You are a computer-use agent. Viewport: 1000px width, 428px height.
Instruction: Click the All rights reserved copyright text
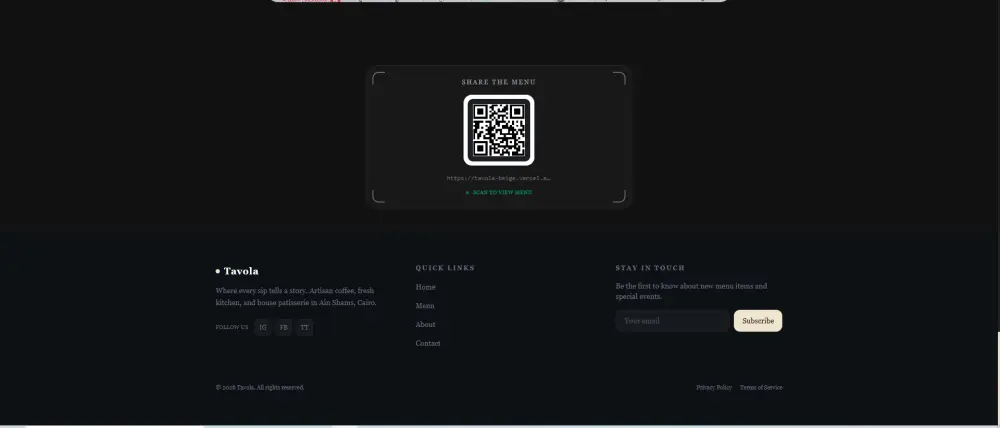pos(260,387)
